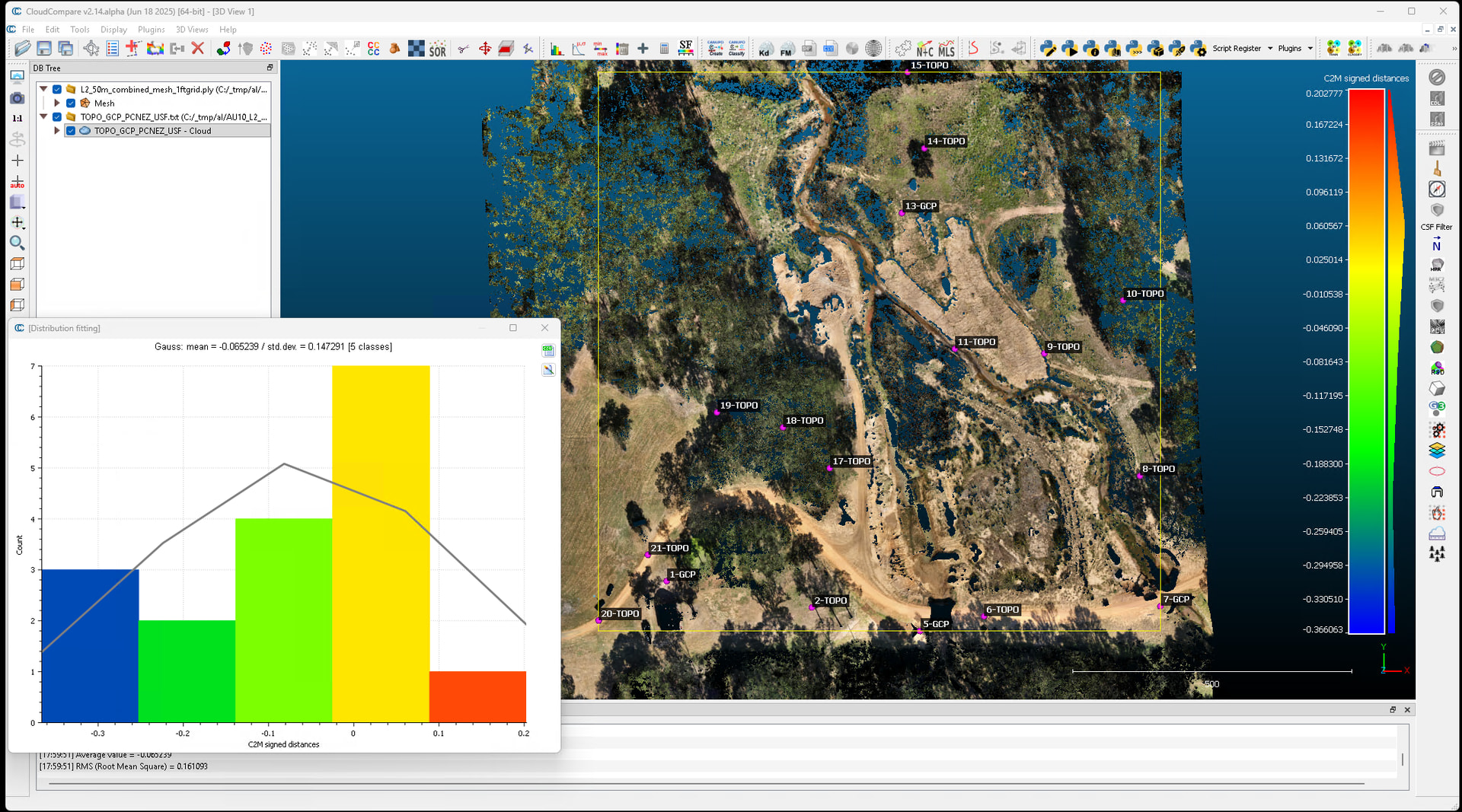Expand the Mesh tree node
Screen dimensions: 1462x812
57,103
